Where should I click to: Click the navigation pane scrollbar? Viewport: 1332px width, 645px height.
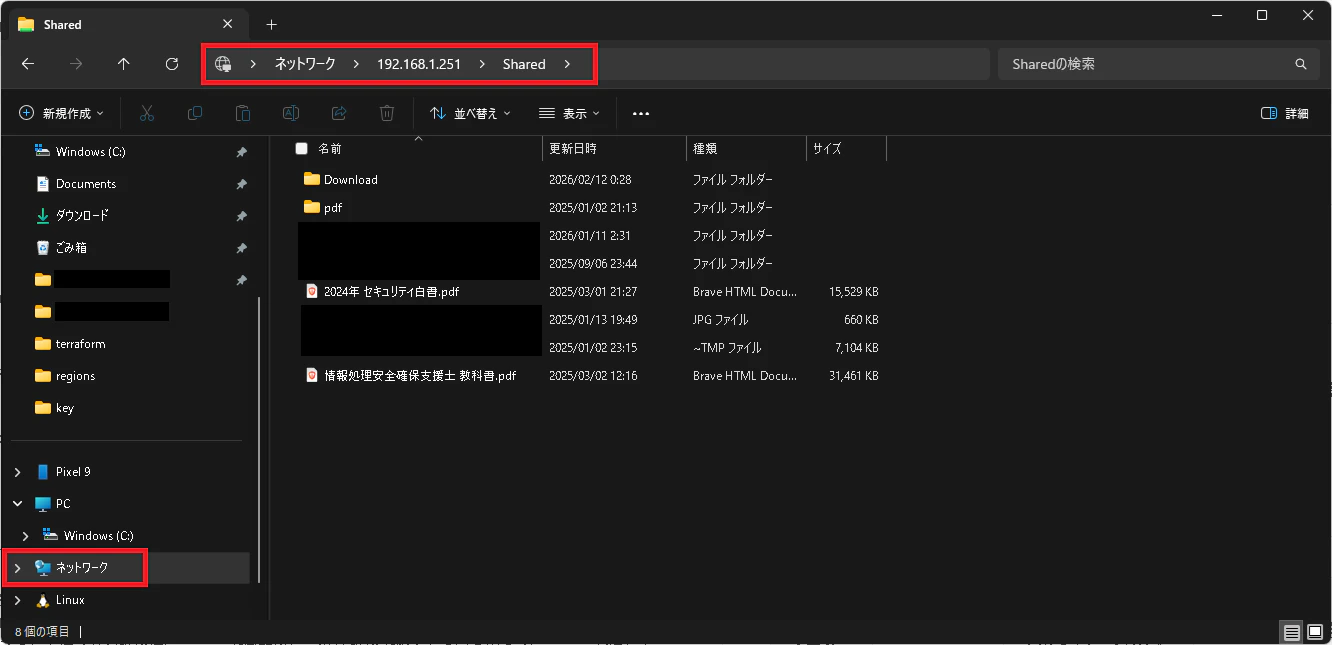point(259,440)
